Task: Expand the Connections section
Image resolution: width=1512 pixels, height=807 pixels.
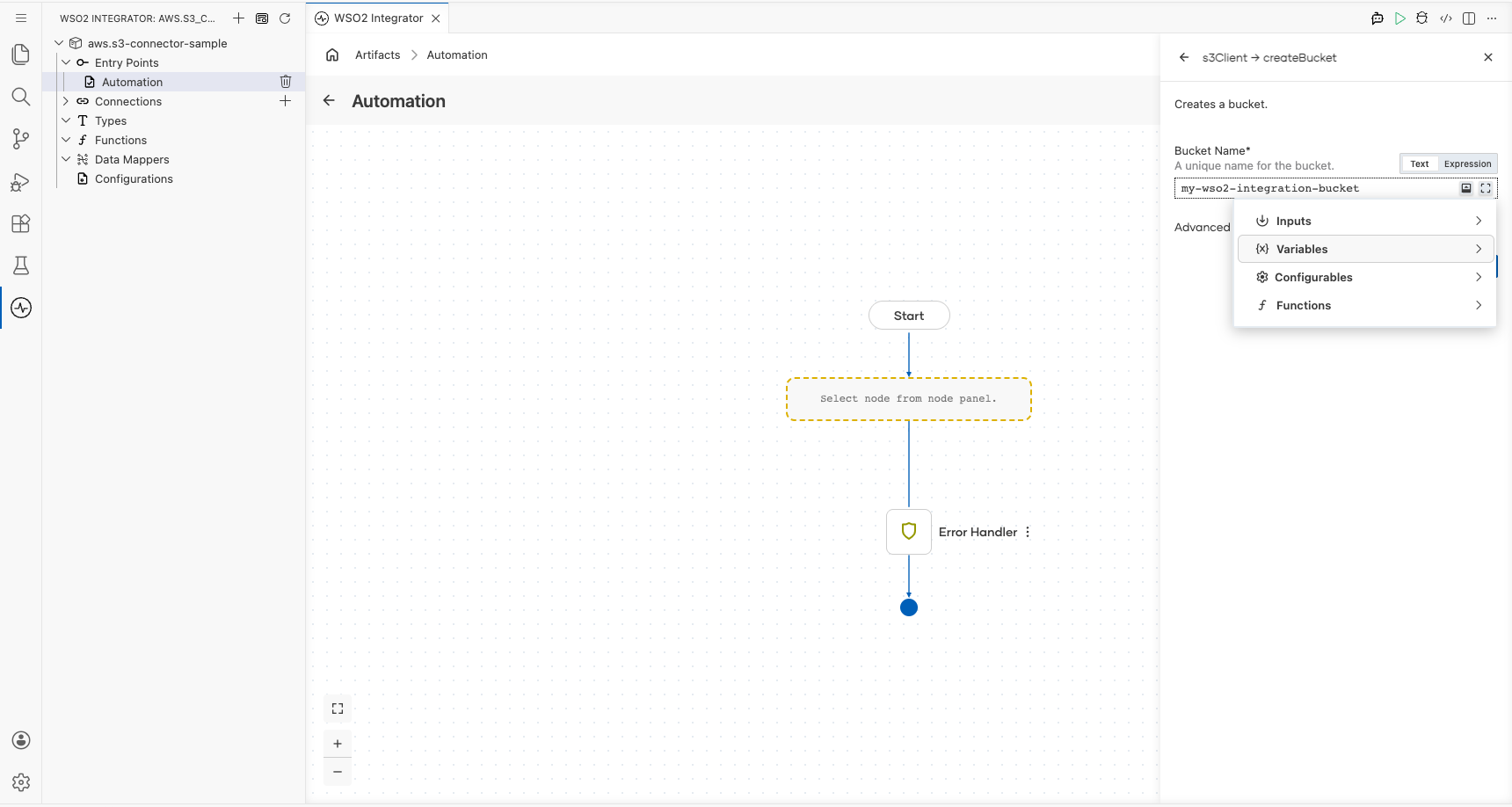Action: tap(66, 101)
